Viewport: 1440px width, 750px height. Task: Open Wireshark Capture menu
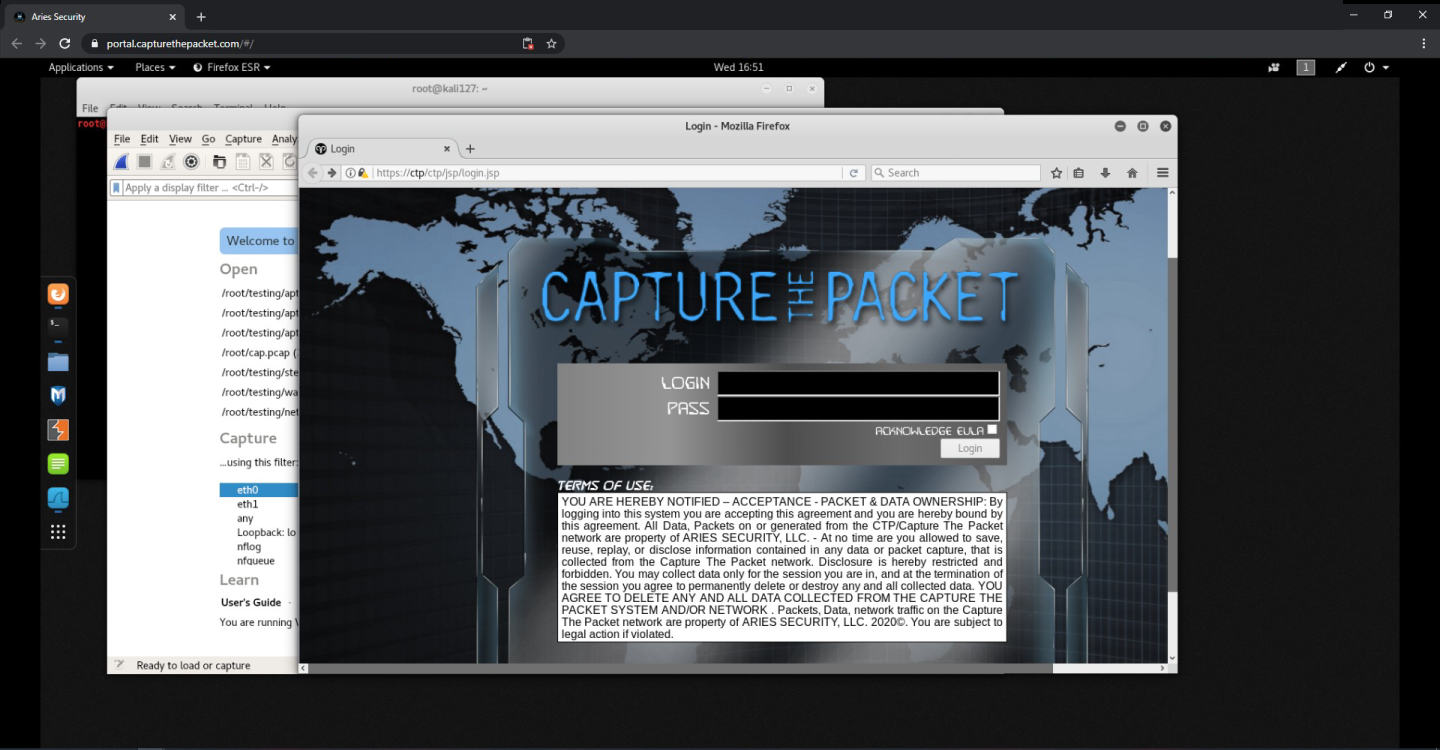click(x=243, y=139)
